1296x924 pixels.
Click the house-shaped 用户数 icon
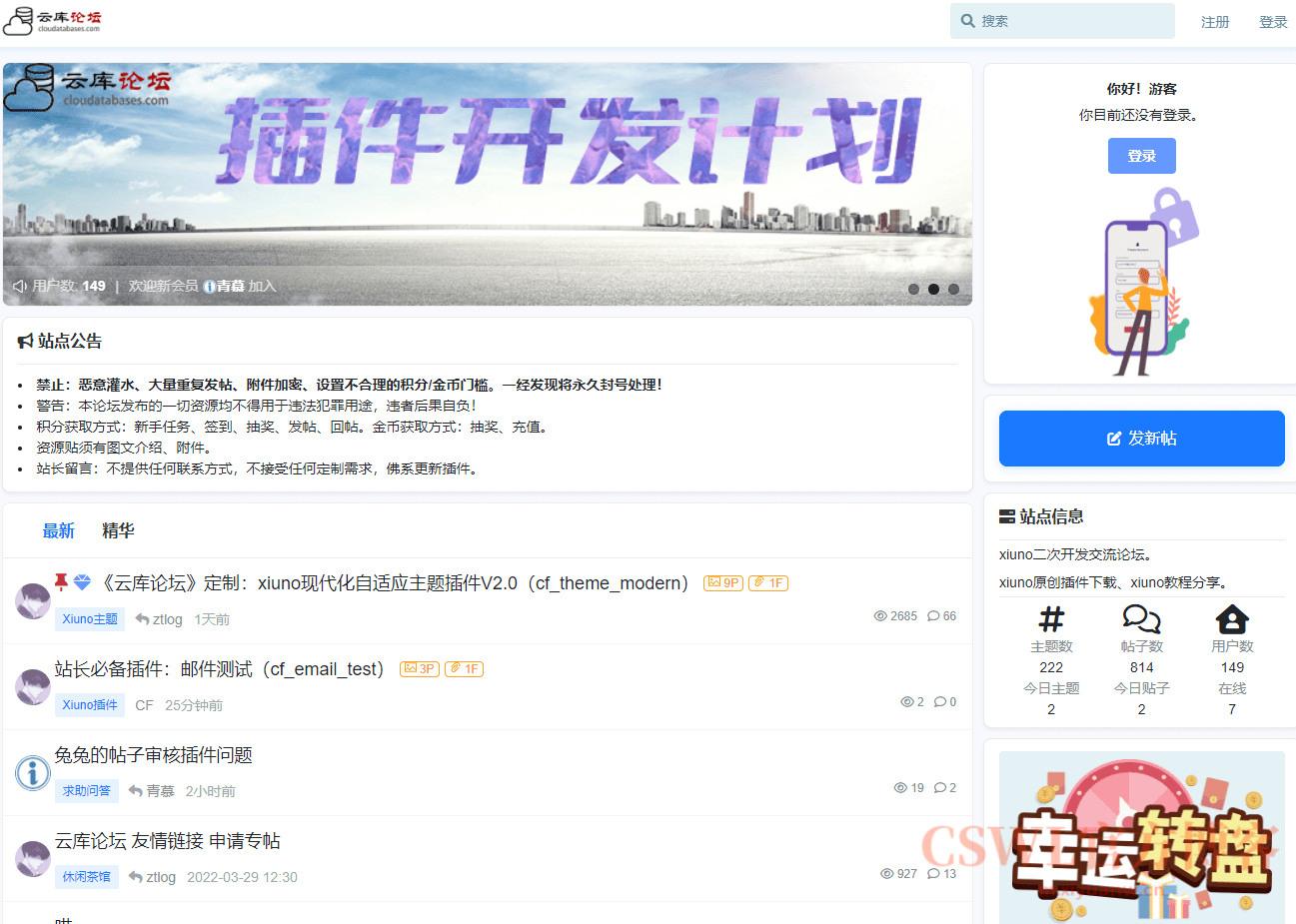[x=1232, y=619]
